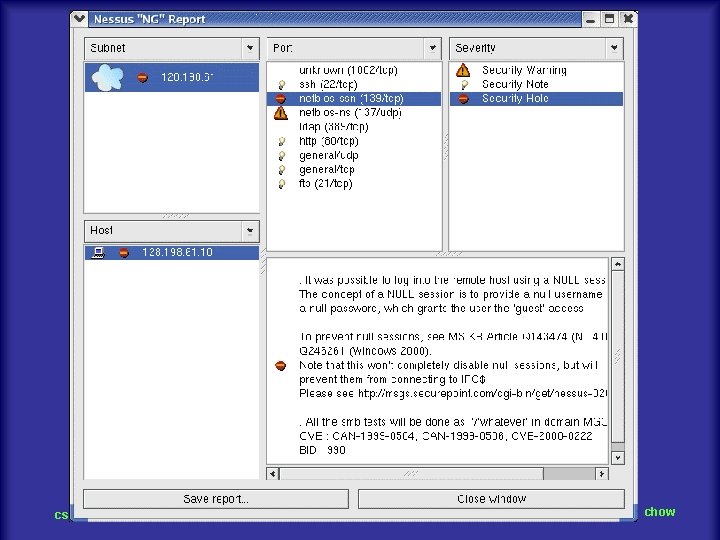Click the CVE line in report text
Screen dimensions: 720x540
coord(445,436)
